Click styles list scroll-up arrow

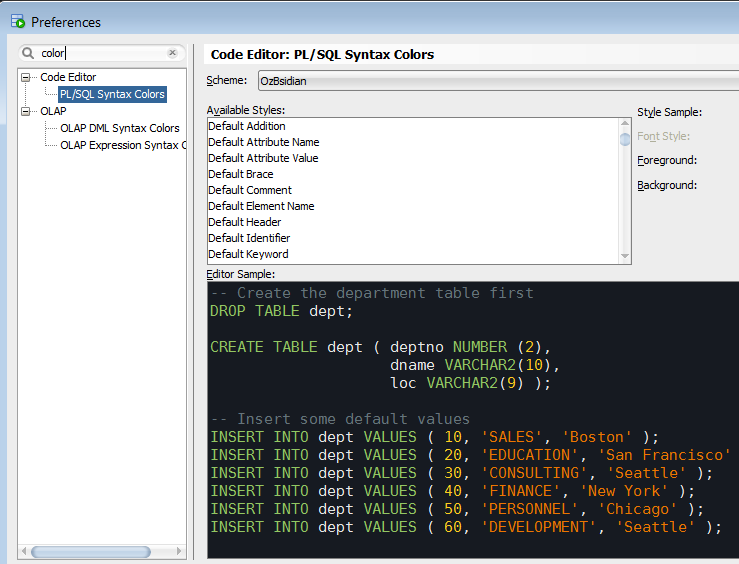tap(625, 123)
